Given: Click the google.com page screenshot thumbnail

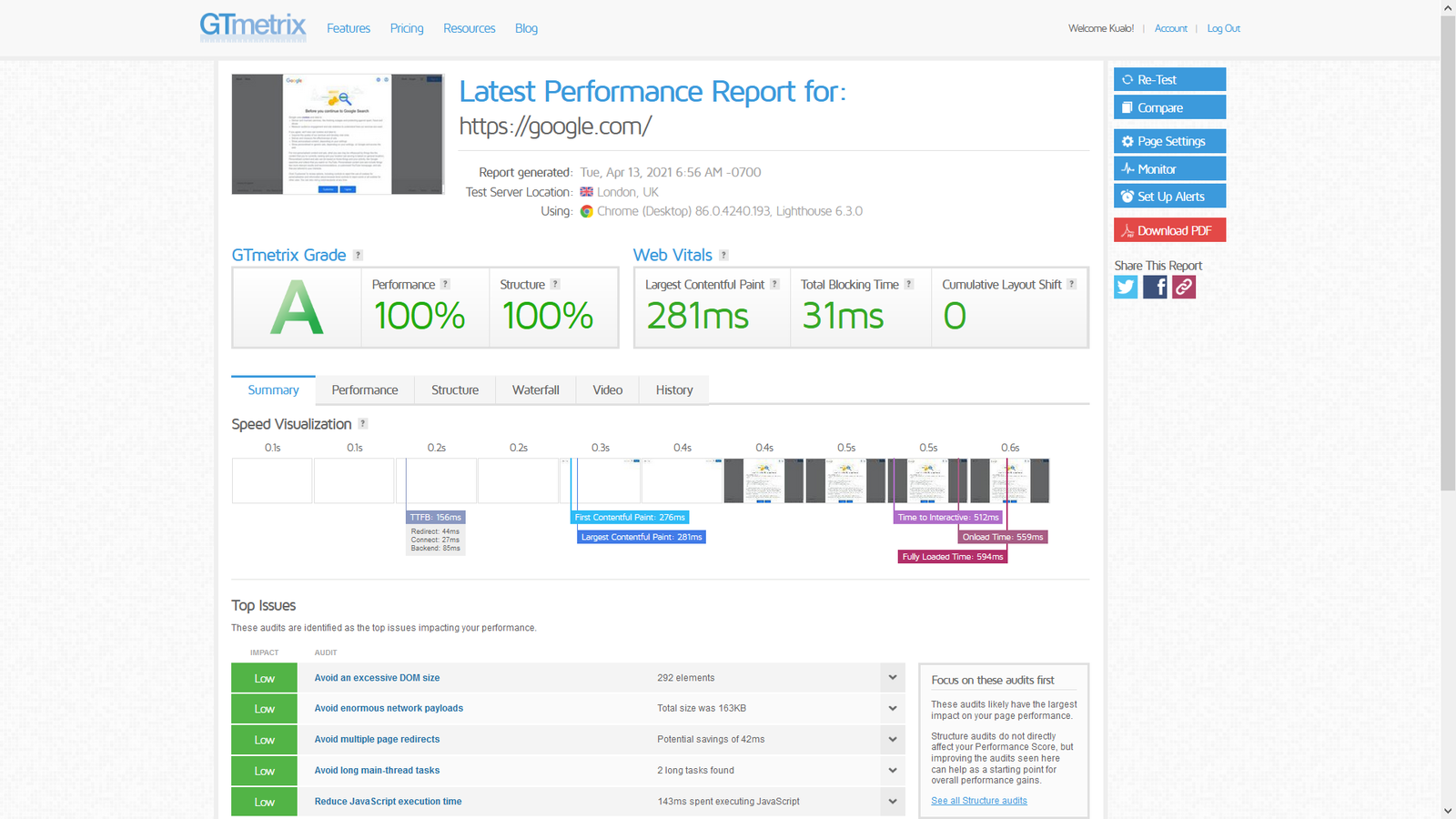Looking at the screenshot, I should tap(338, 134).
